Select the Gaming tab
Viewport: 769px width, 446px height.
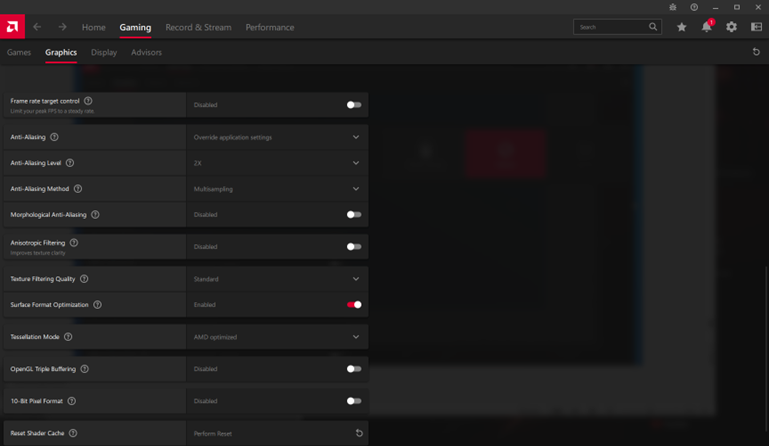point(135,27)
